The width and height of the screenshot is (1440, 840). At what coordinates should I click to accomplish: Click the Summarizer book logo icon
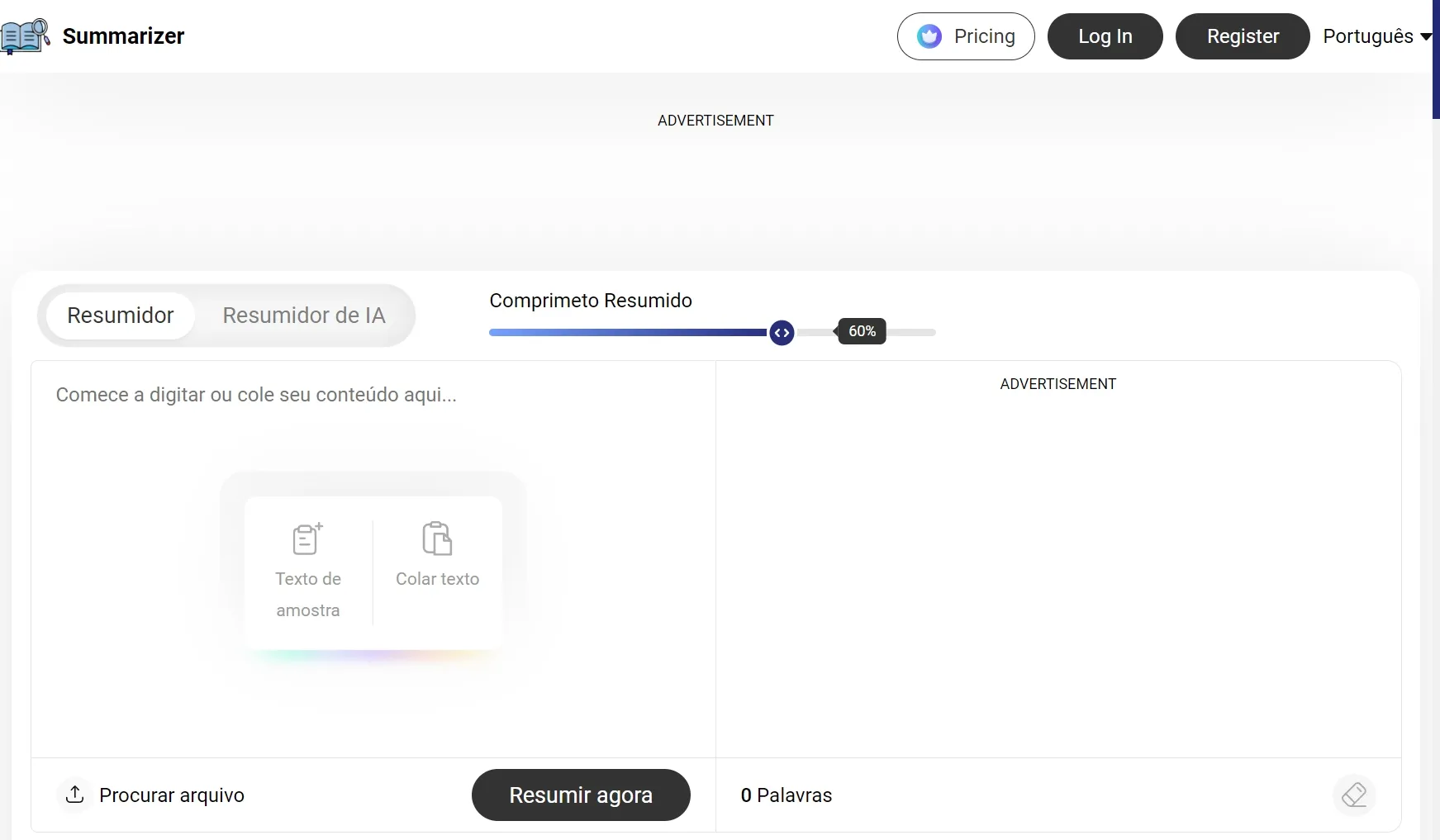coord(26,36)
